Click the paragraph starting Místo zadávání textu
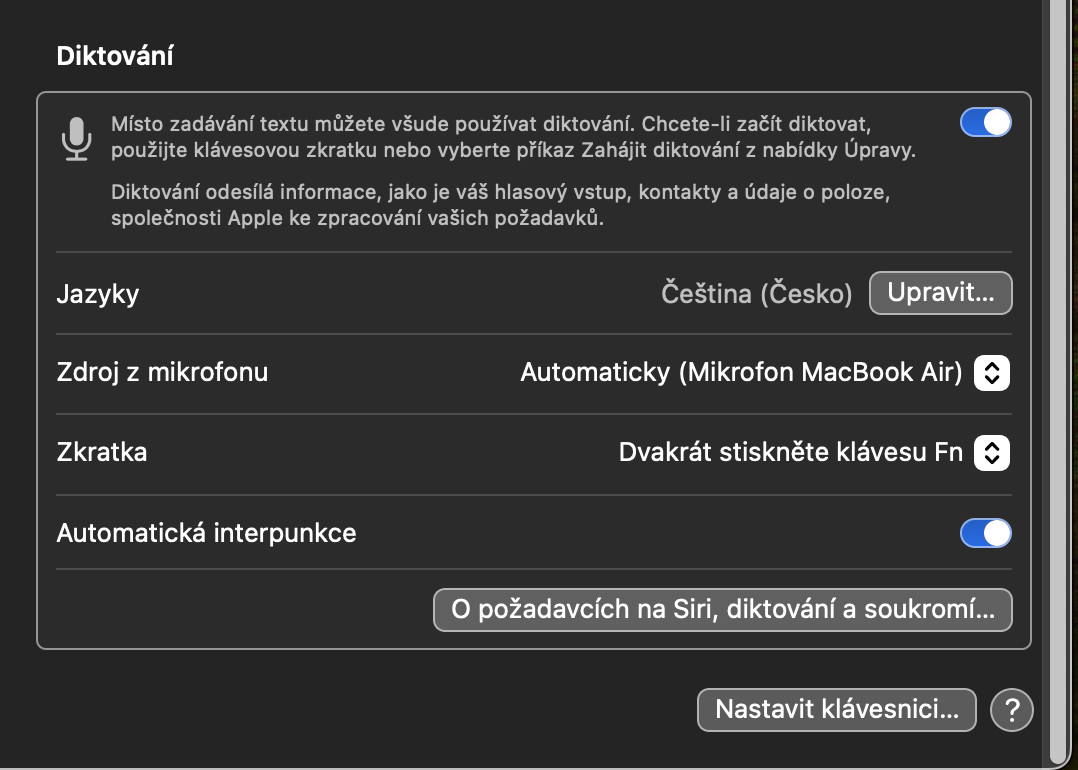Screen dimensions: 1078x770 pos(513,138)
